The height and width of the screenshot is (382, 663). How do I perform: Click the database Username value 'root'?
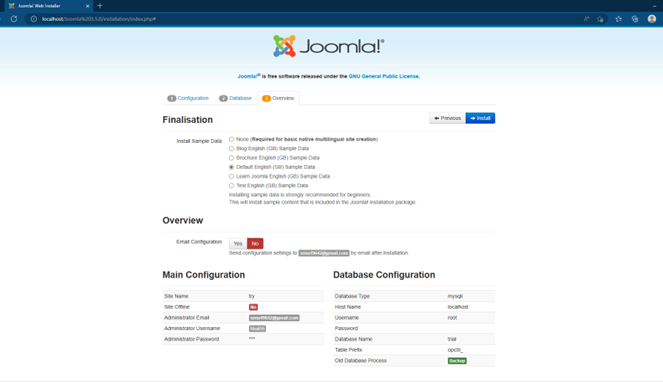click(452, 318)
